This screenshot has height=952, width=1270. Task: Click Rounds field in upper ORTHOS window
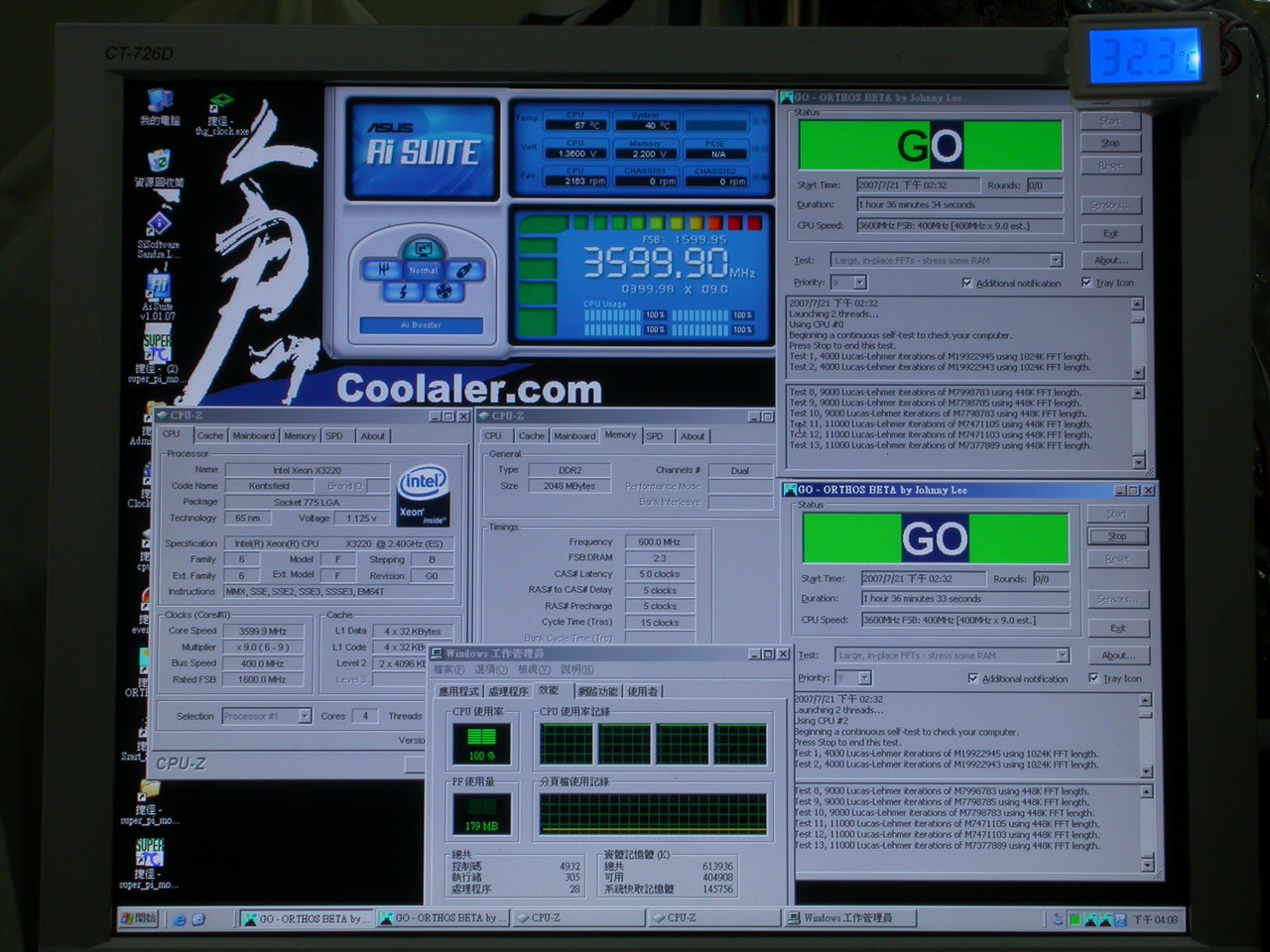[1044, 185]
